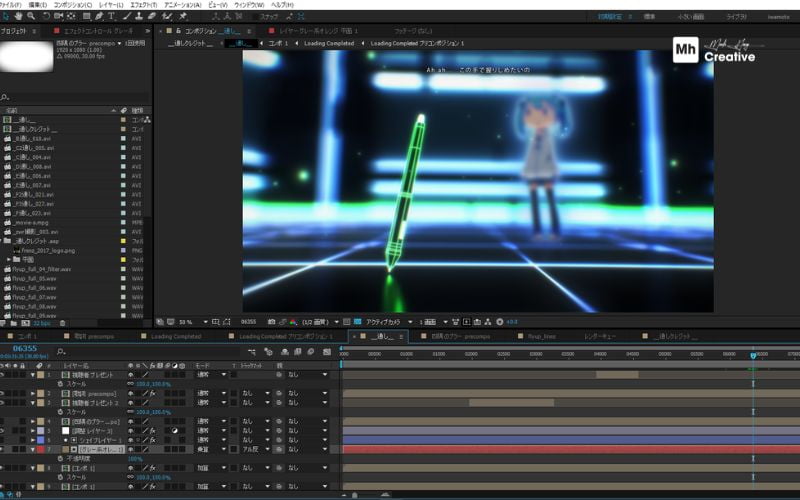Image resolution: width=800 pixels, height=500 pixels.
Task: Create new folder in Project panel
Action: tap(14, 323)
